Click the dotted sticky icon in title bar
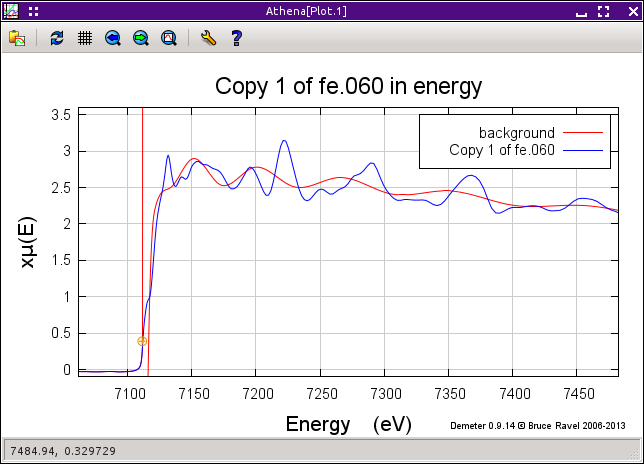 [x=33, y=11]
